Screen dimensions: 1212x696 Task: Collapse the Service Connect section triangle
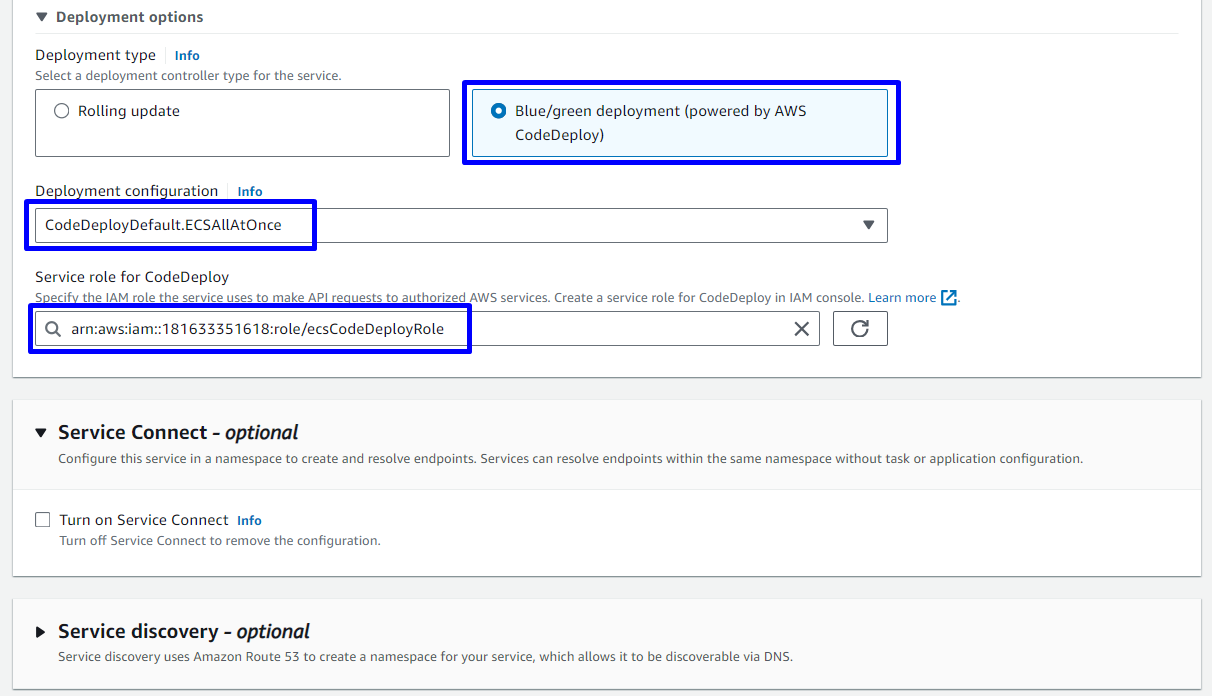pyautogui.click(x=41, y=433)
